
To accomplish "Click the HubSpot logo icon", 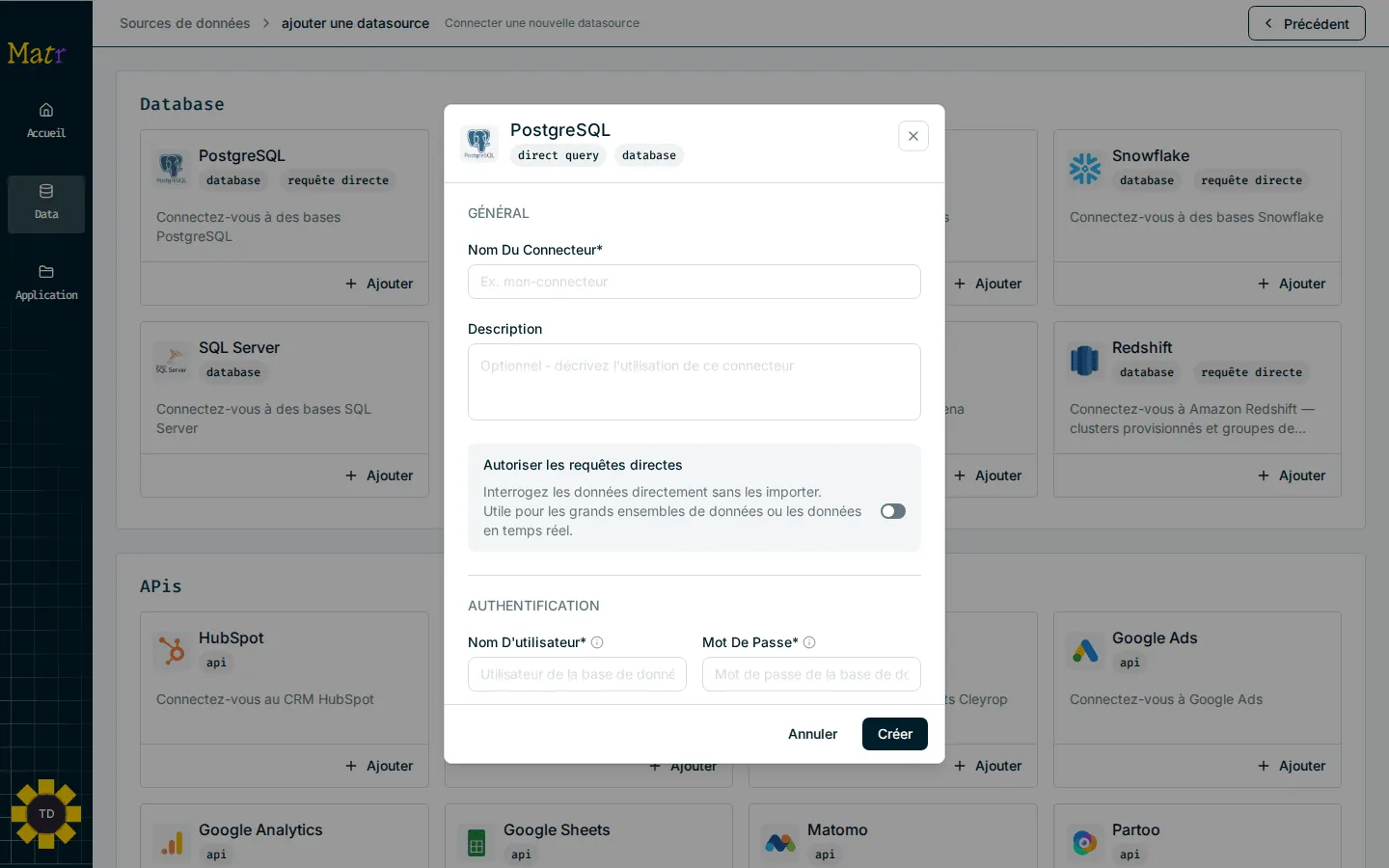I will [172, 651].
